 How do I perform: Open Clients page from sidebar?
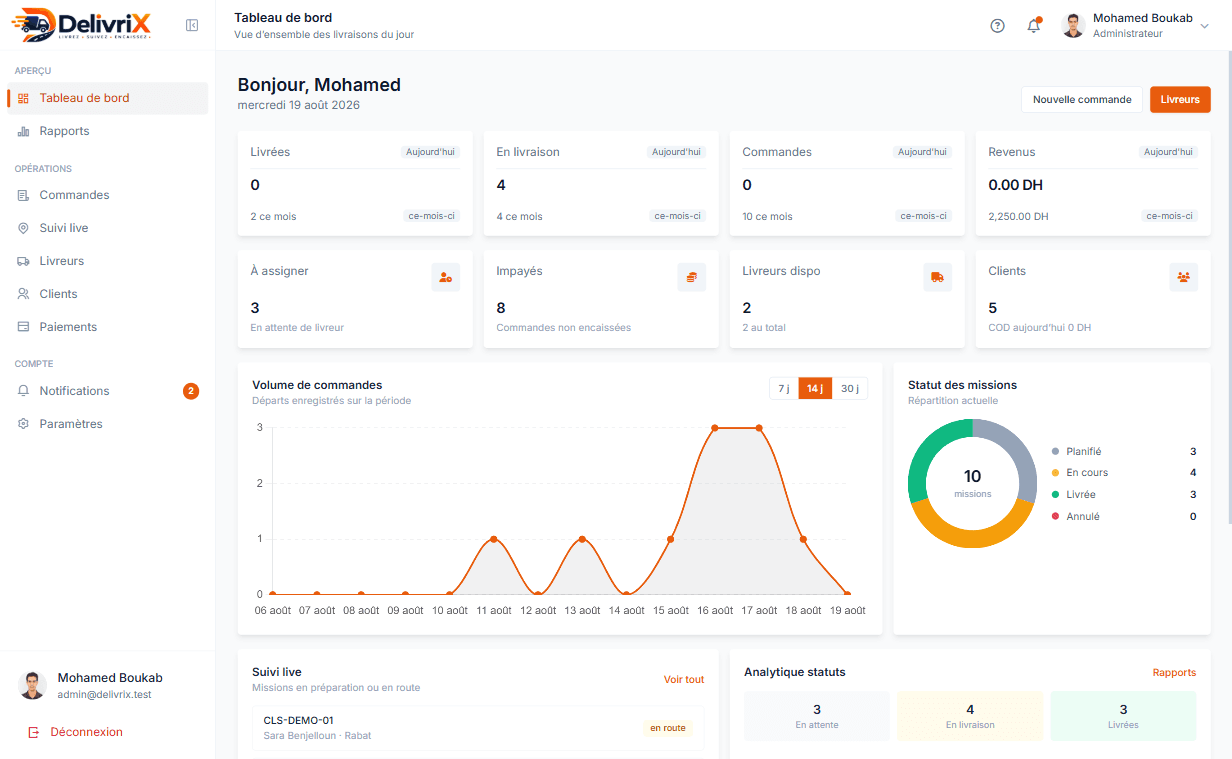pyautogui.click(x=108, y=294)
